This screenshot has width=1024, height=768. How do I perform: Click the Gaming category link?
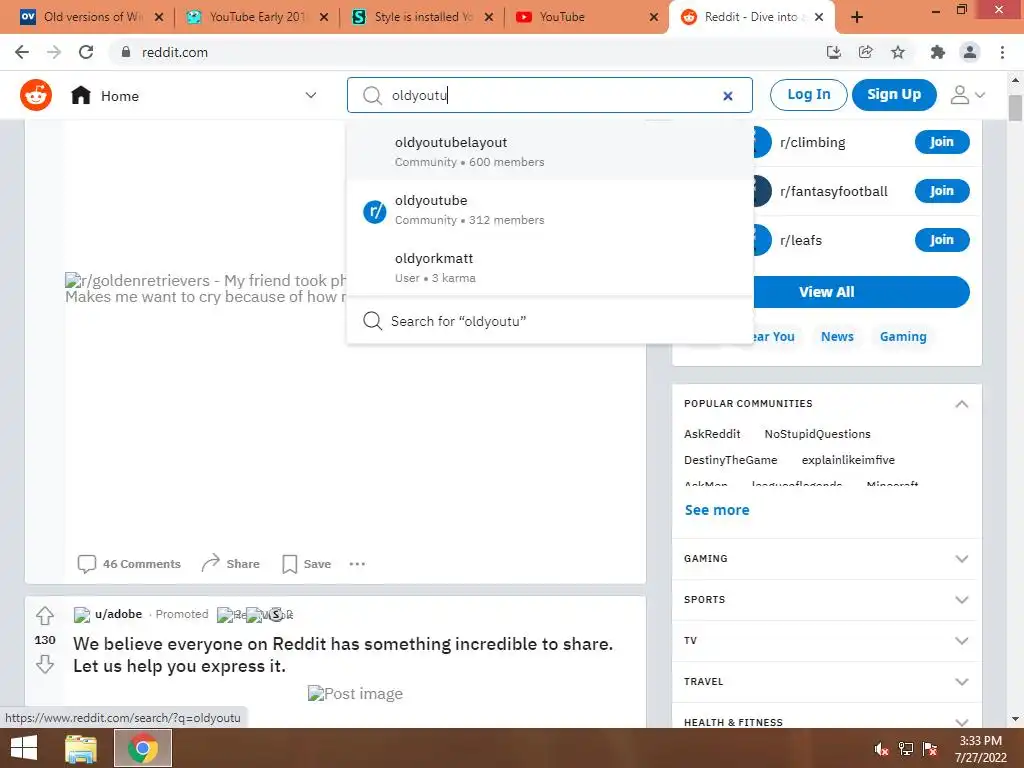[903, 336]
